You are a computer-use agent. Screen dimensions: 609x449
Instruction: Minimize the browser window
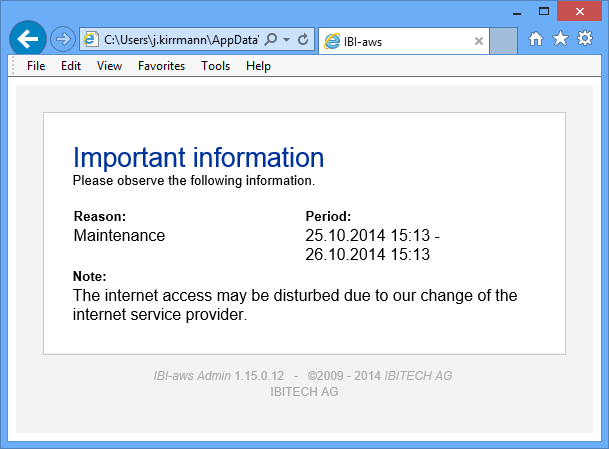(515, 10)
